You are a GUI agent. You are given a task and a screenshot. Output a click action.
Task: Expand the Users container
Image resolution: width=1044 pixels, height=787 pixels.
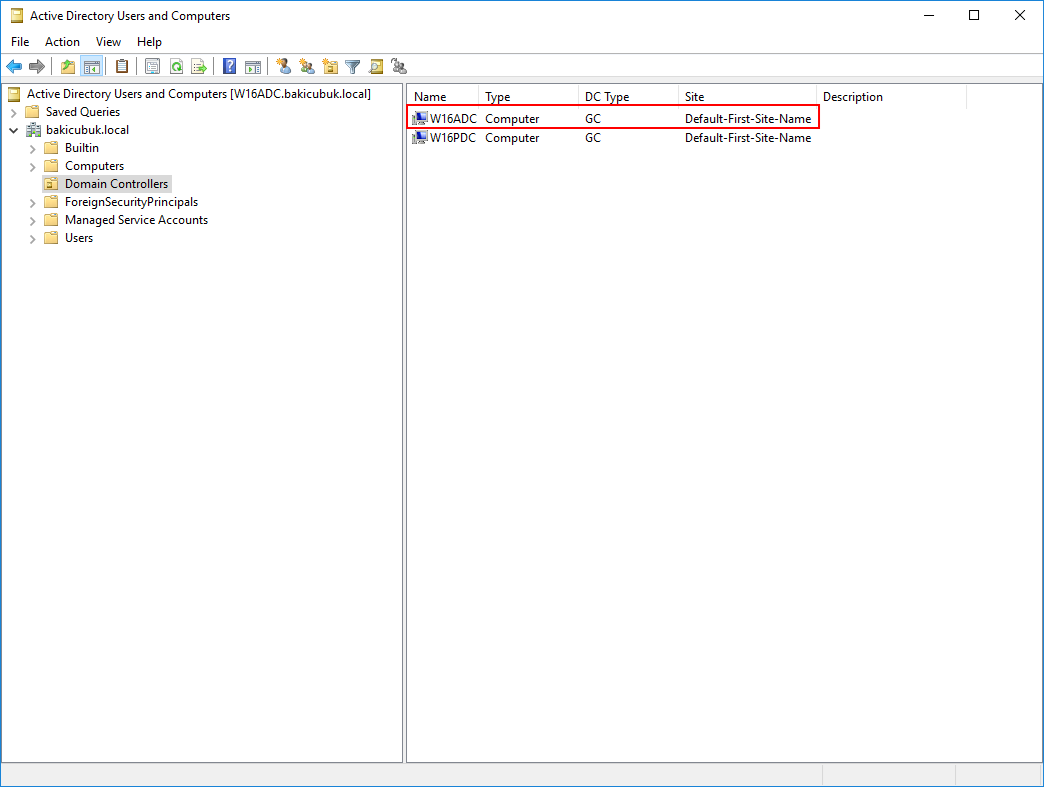[x=33, y=238]
